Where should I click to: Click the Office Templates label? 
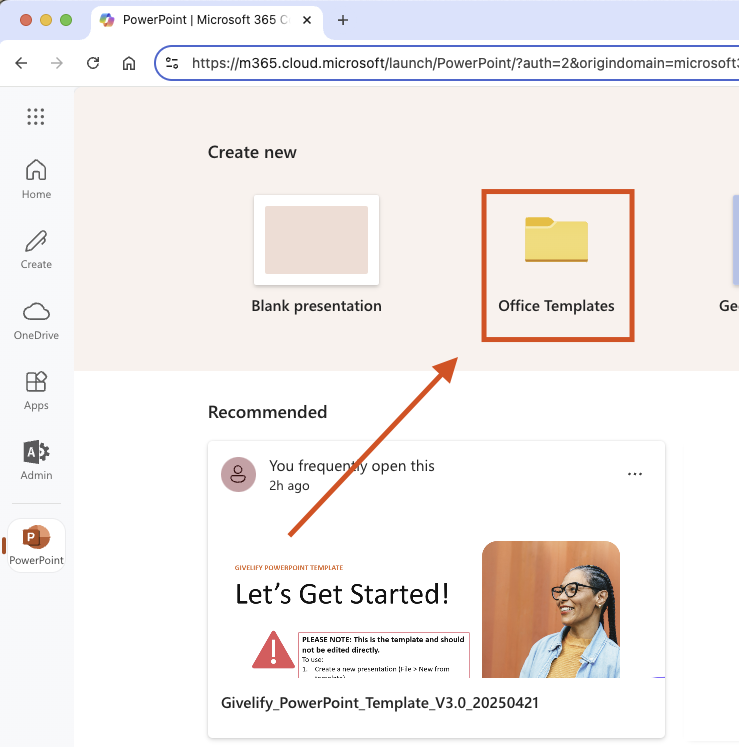coord(556,306)
